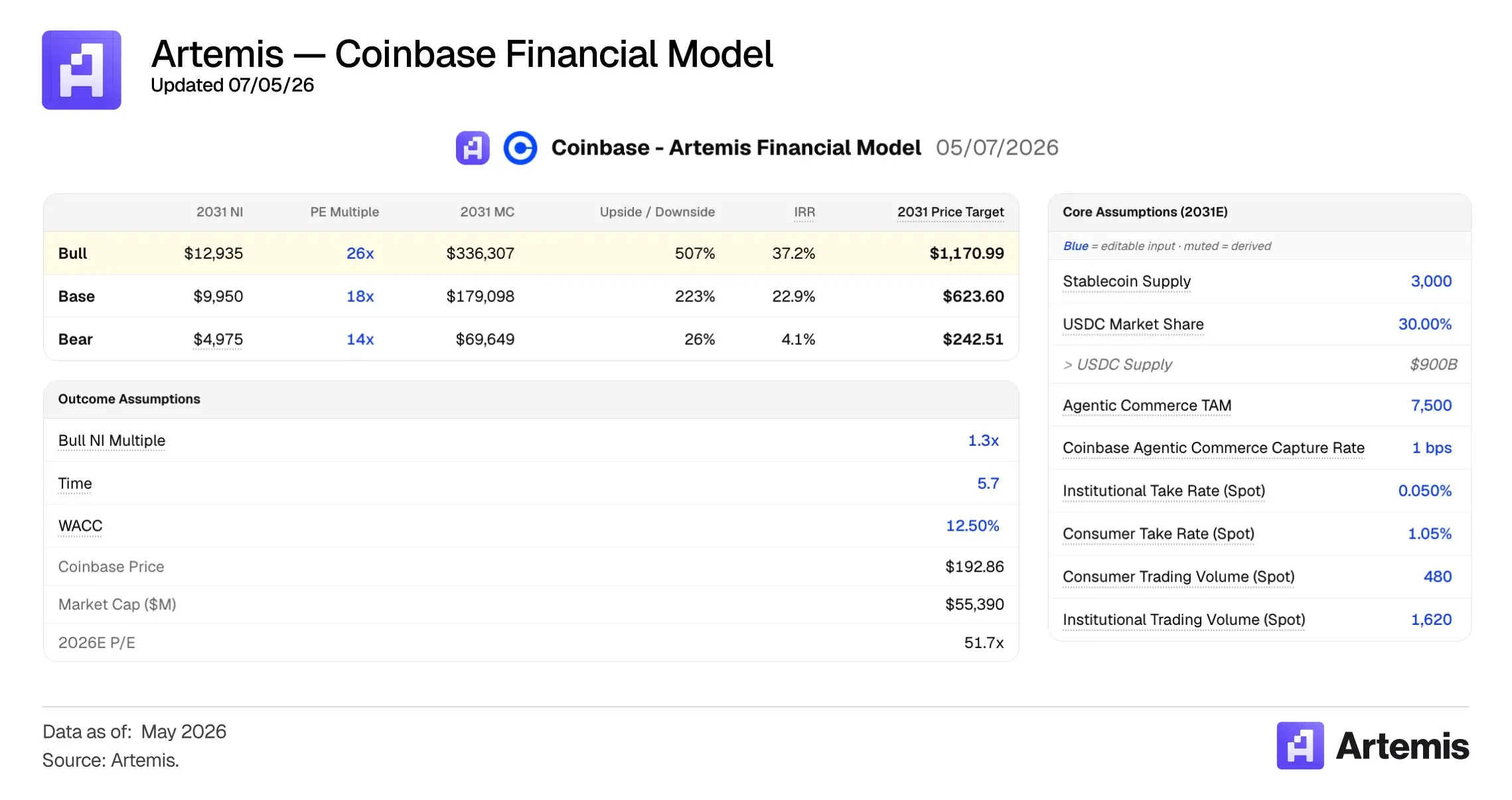Edit Agentic Commerce TAM value 7,500
Image resolution: width=1512 pixels, height=800 pixels.
(1431, 405)
